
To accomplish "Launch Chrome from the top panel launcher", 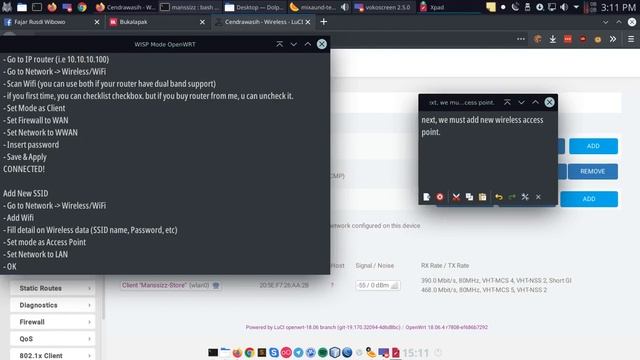I will point(82,7).
